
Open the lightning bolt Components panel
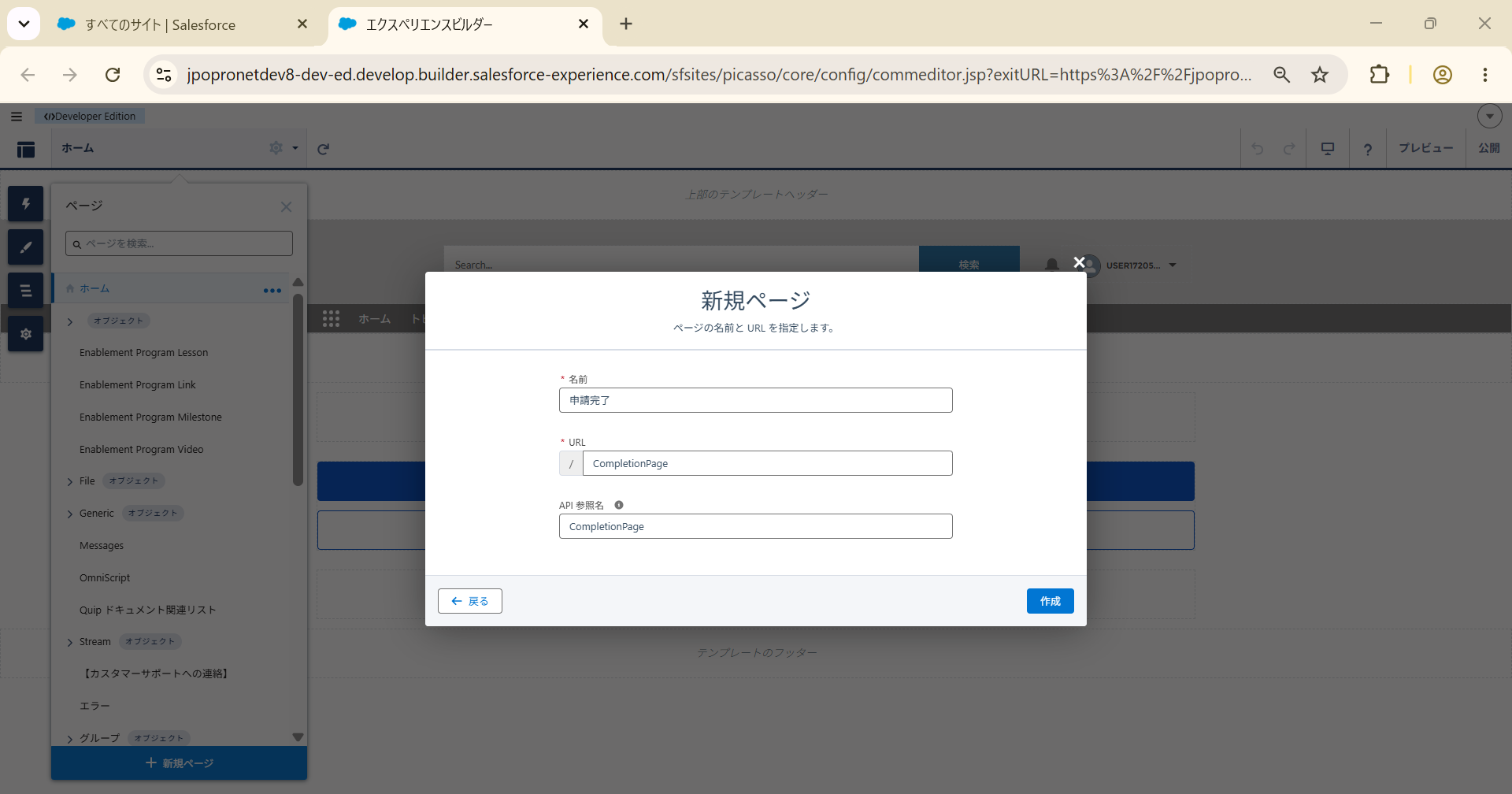click(26, 204)
